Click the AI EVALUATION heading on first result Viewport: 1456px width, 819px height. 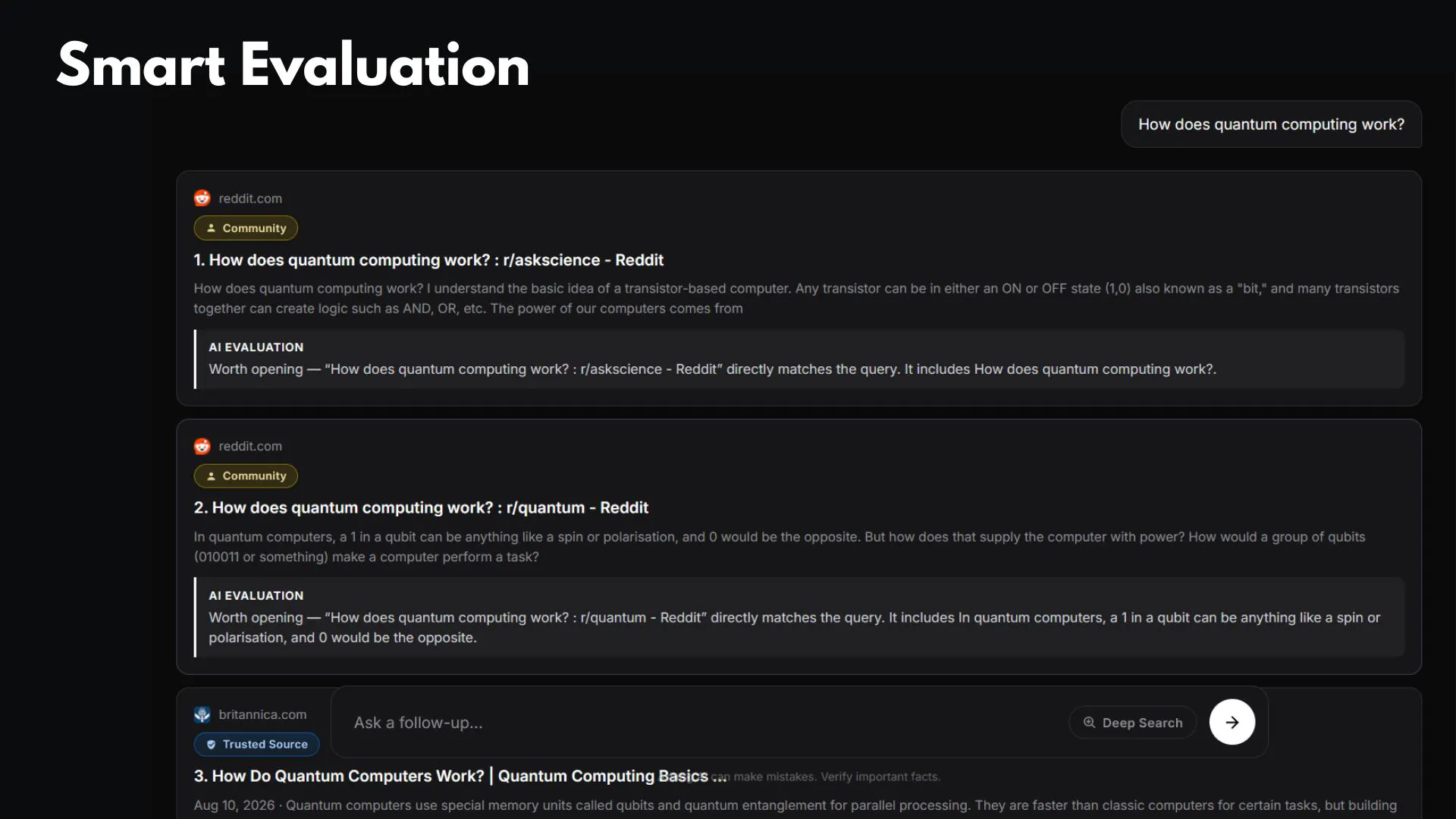pyautogui.click(x=256, y=347)
